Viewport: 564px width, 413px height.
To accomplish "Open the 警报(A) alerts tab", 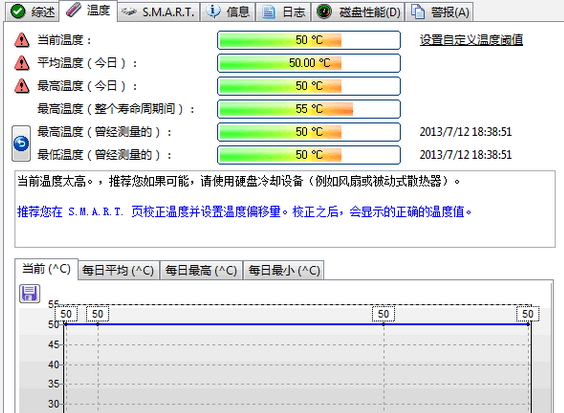I will click(x=439, y=12).
